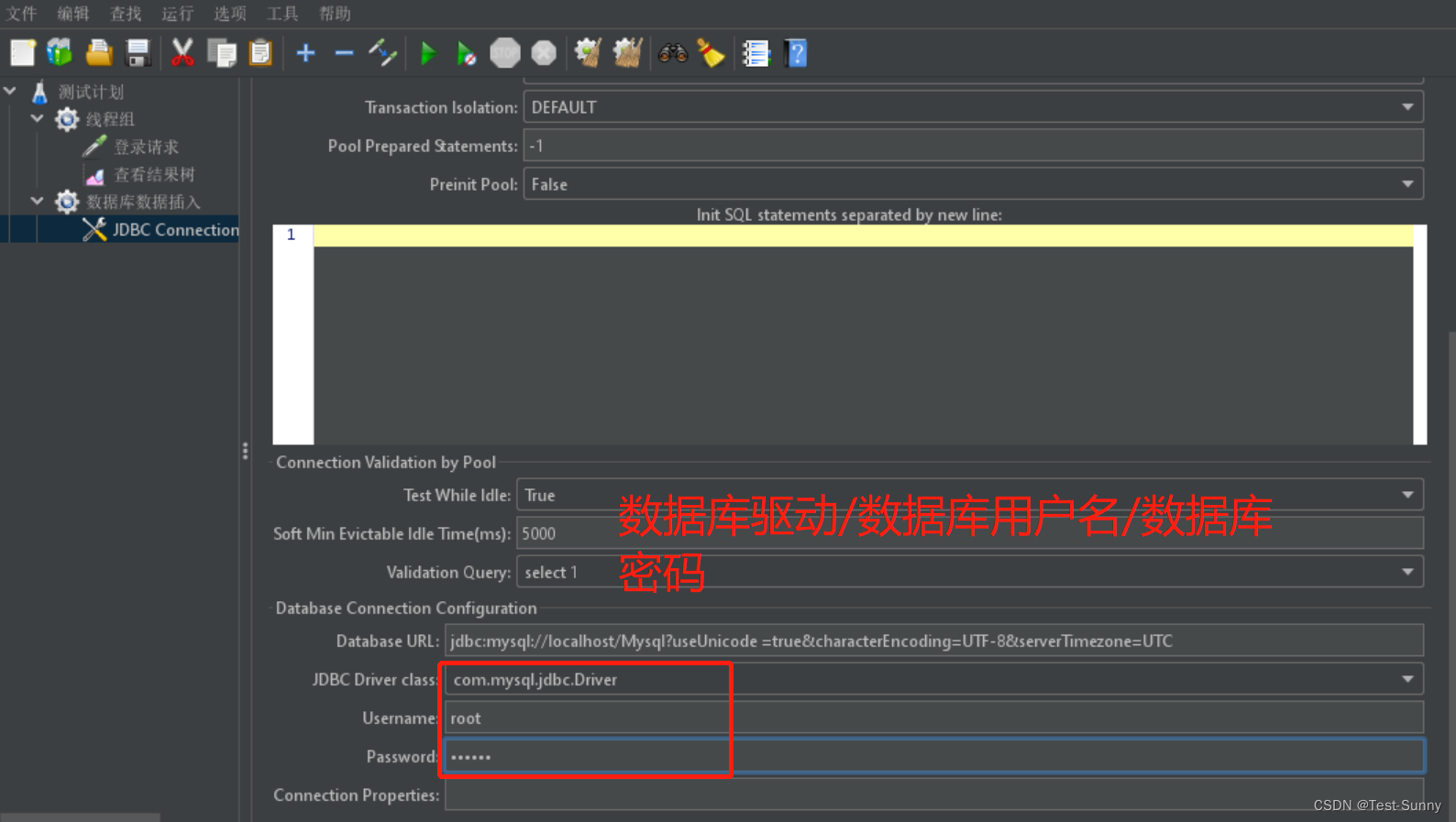The height and width of the screenshot is (822, 1456).
Task: Click the Clear all results icon
Action: [x=628, y=53]
